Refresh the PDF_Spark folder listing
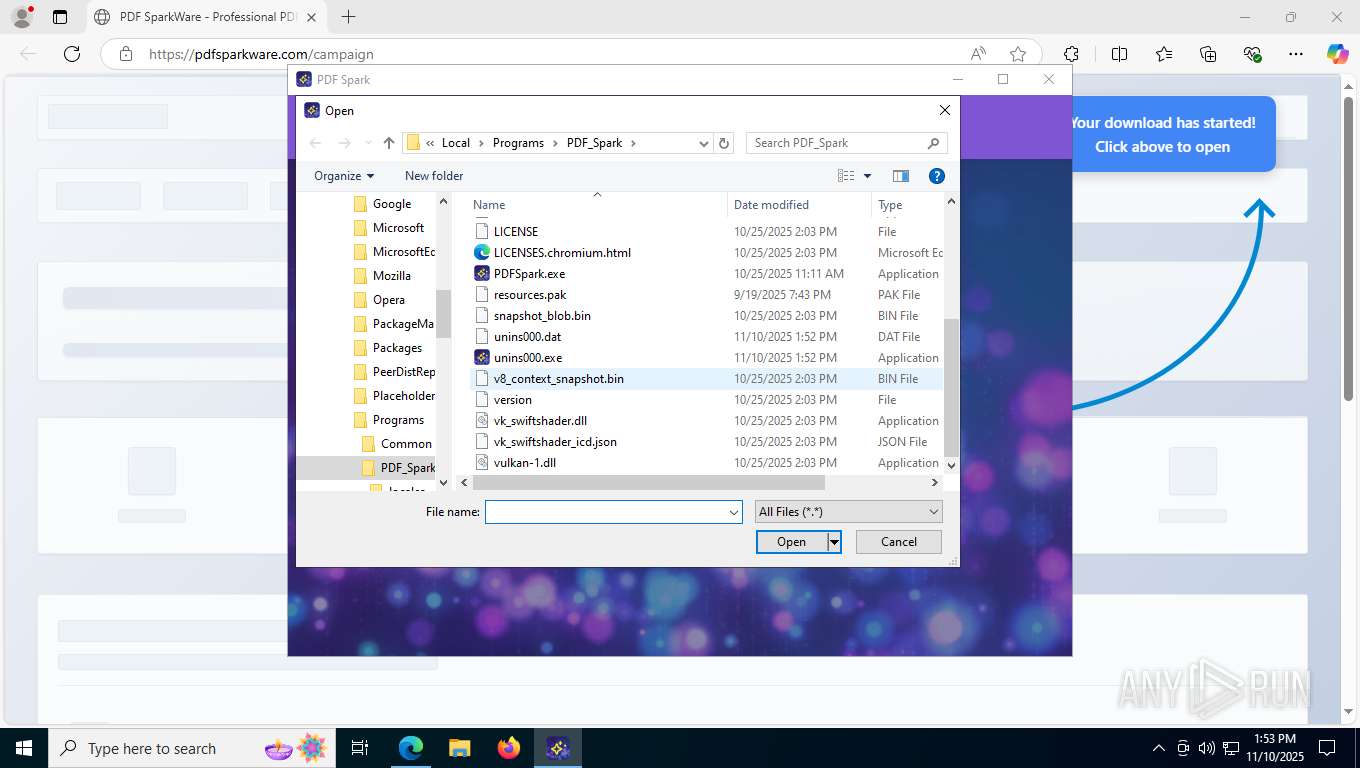 [725, 143]
